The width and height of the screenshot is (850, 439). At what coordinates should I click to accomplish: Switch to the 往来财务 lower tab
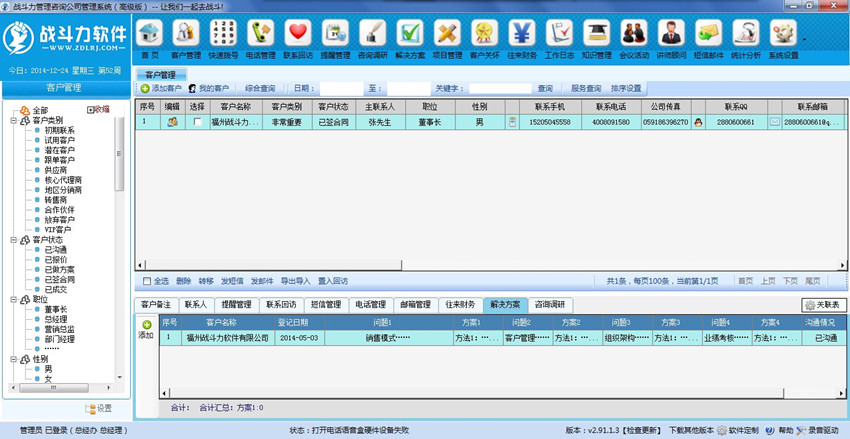tap(460, 305)
